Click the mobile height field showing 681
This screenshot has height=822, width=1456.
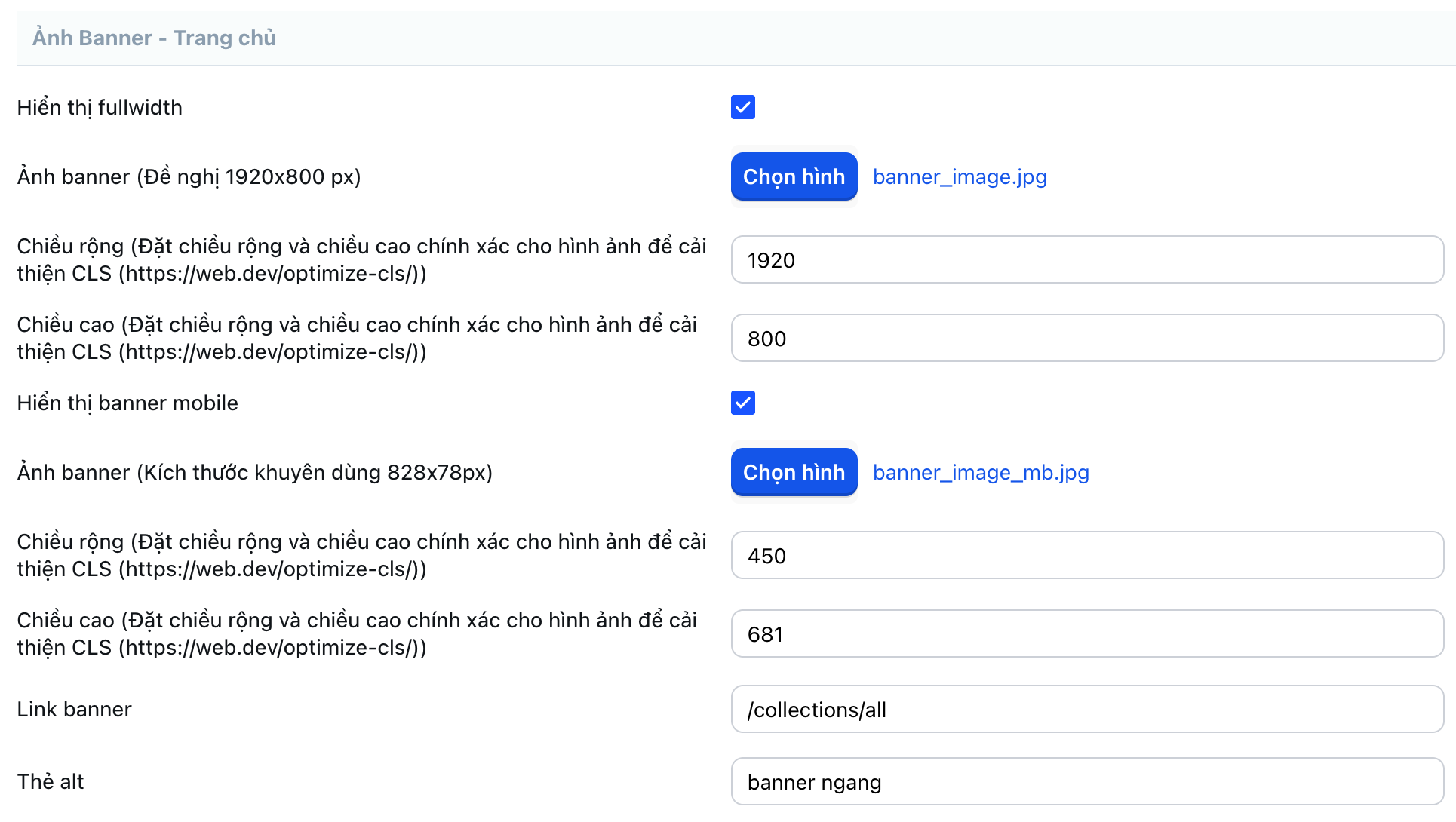[1086, 634]
